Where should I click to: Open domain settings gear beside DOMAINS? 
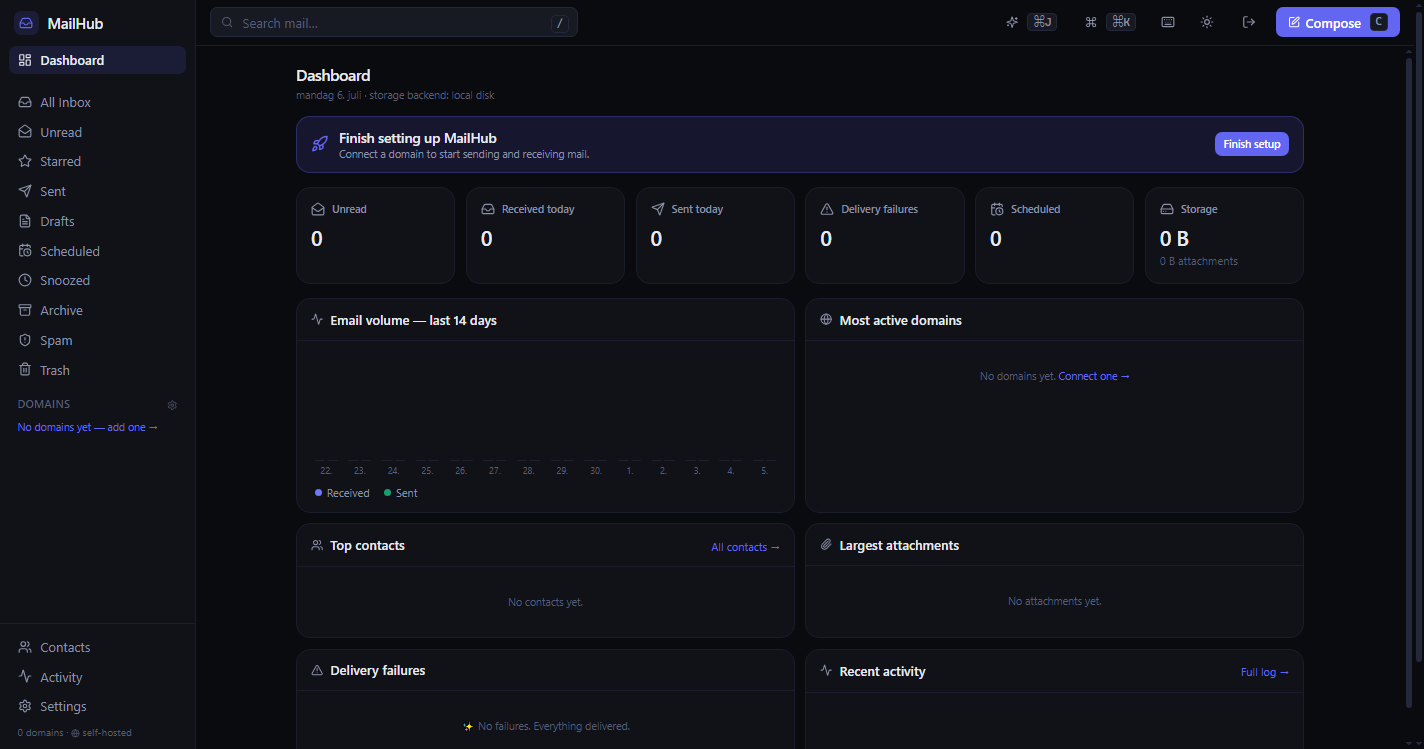tap(172, 405)
